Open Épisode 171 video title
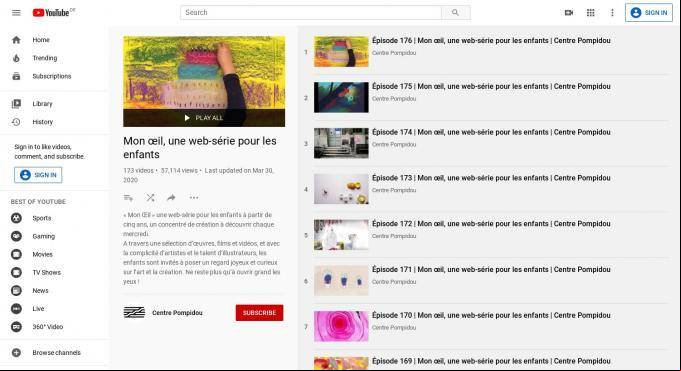681x371 pixels. (491, 269)
